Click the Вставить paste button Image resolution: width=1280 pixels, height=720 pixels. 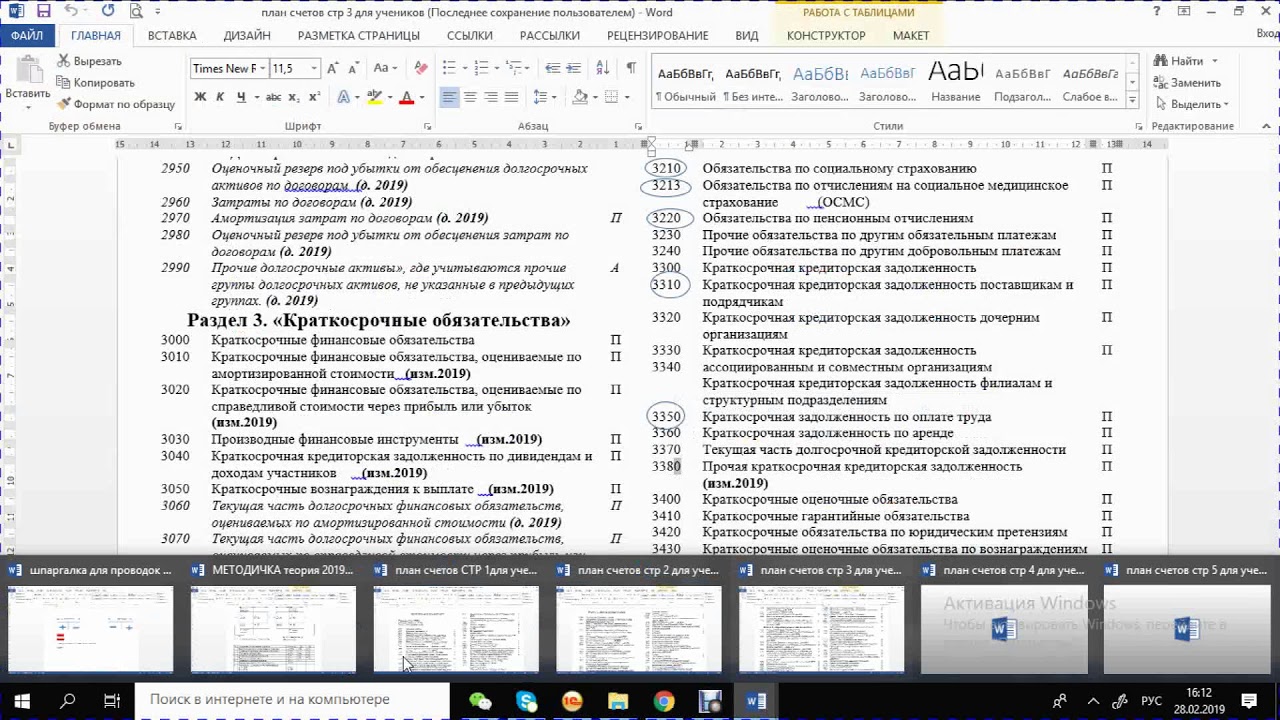27,82
